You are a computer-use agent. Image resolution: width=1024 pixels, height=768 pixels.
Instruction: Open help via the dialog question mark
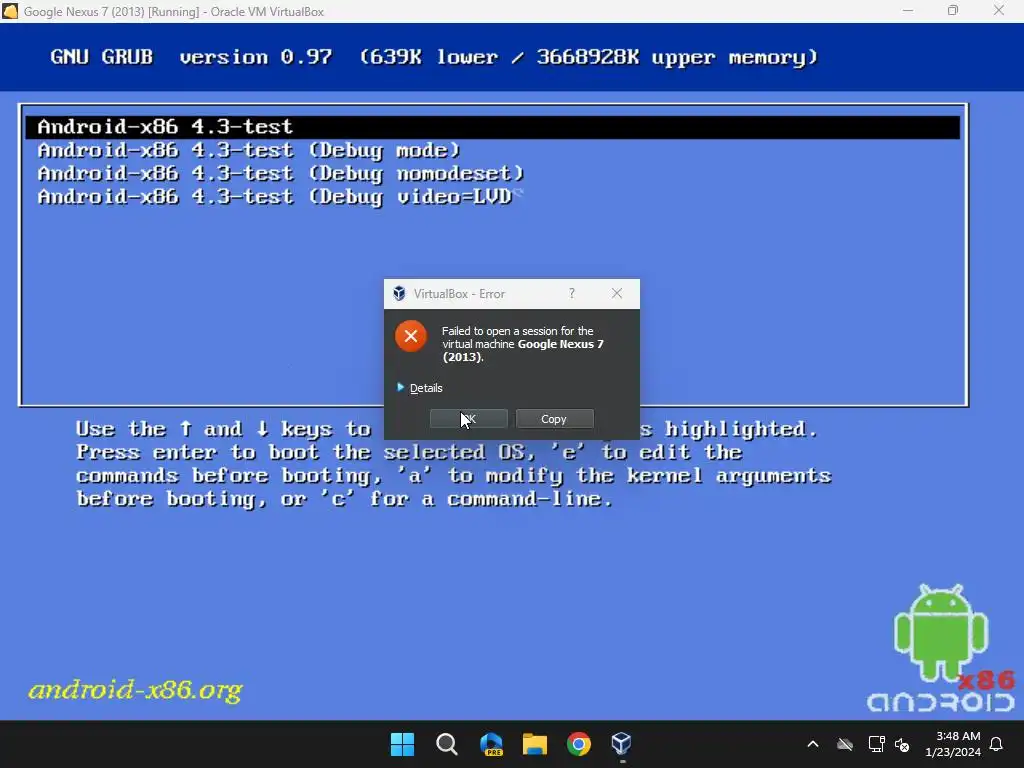571,293
